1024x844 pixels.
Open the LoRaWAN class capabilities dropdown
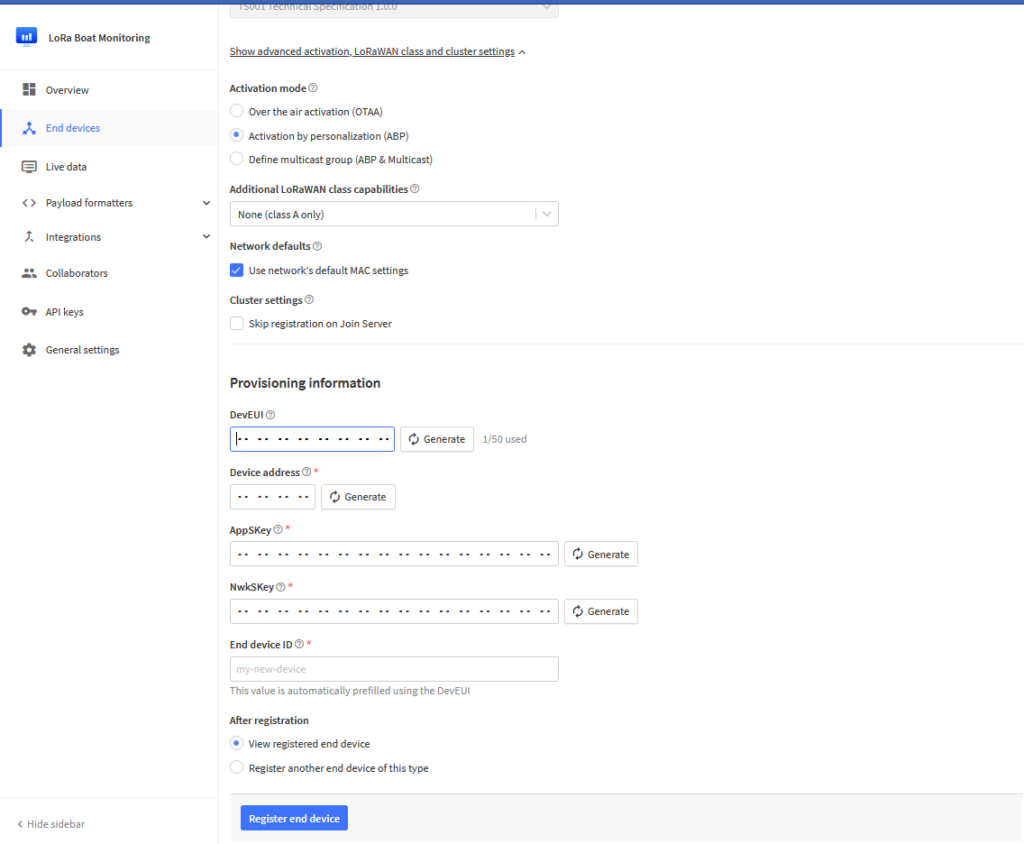[x=546, y=213]
